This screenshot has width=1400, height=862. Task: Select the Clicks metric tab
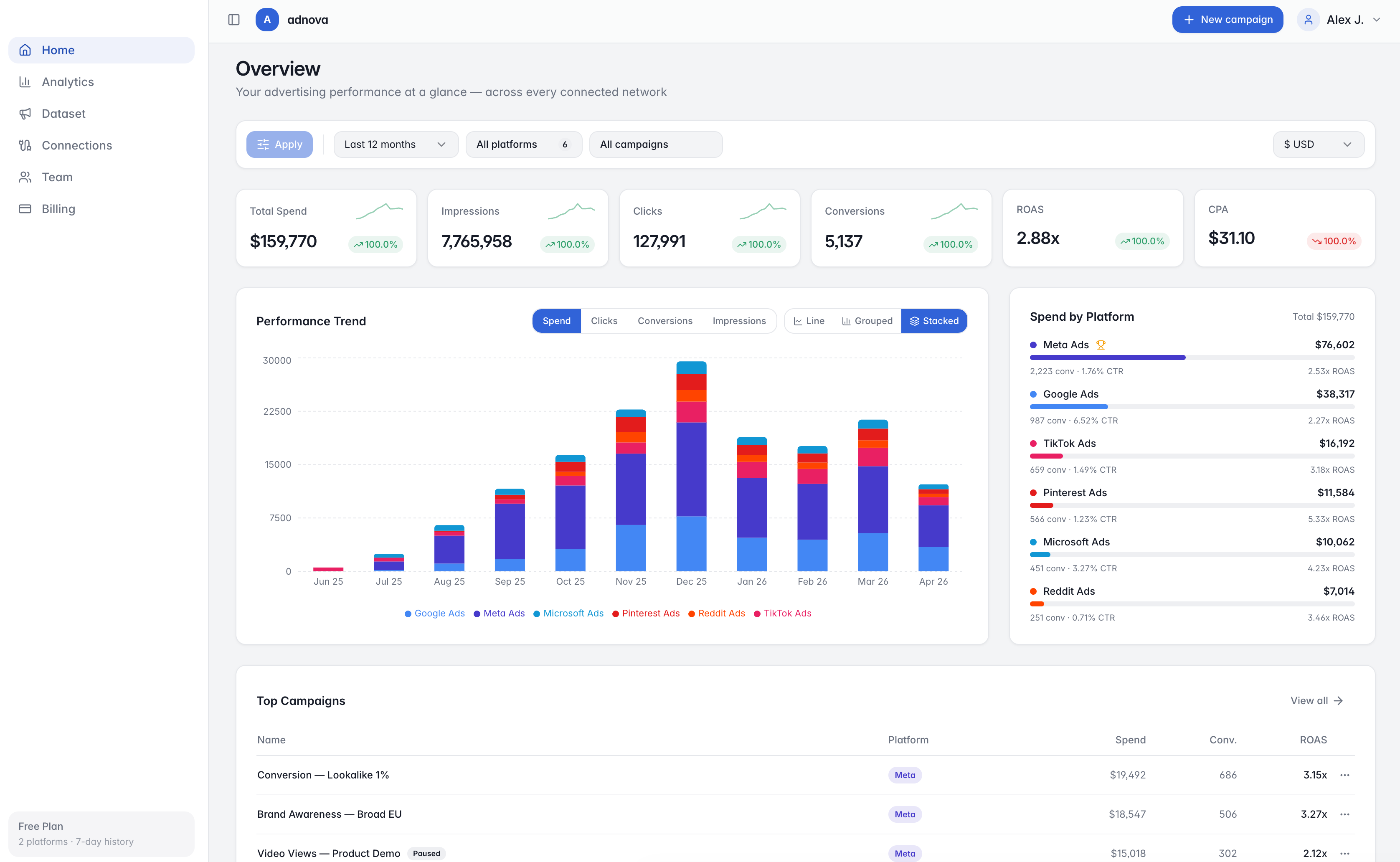pos(604,321)
